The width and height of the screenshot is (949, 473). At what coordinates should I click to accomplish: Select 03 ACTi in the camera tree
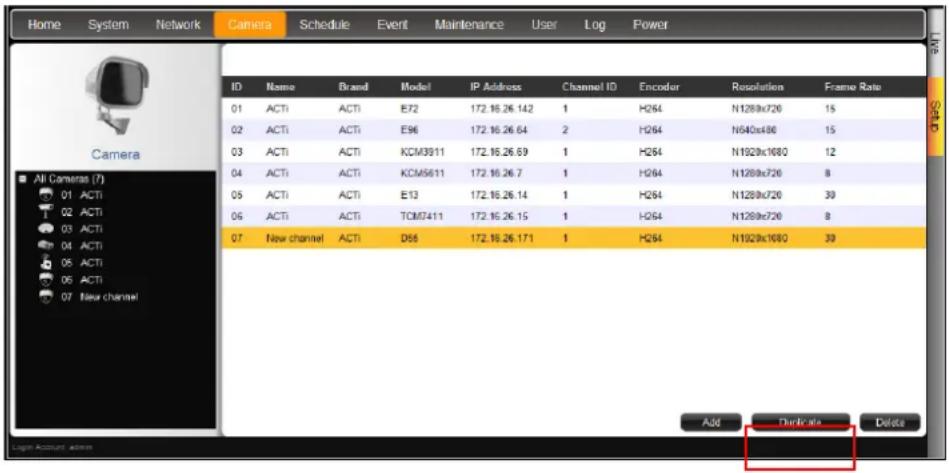pos(81,229)
